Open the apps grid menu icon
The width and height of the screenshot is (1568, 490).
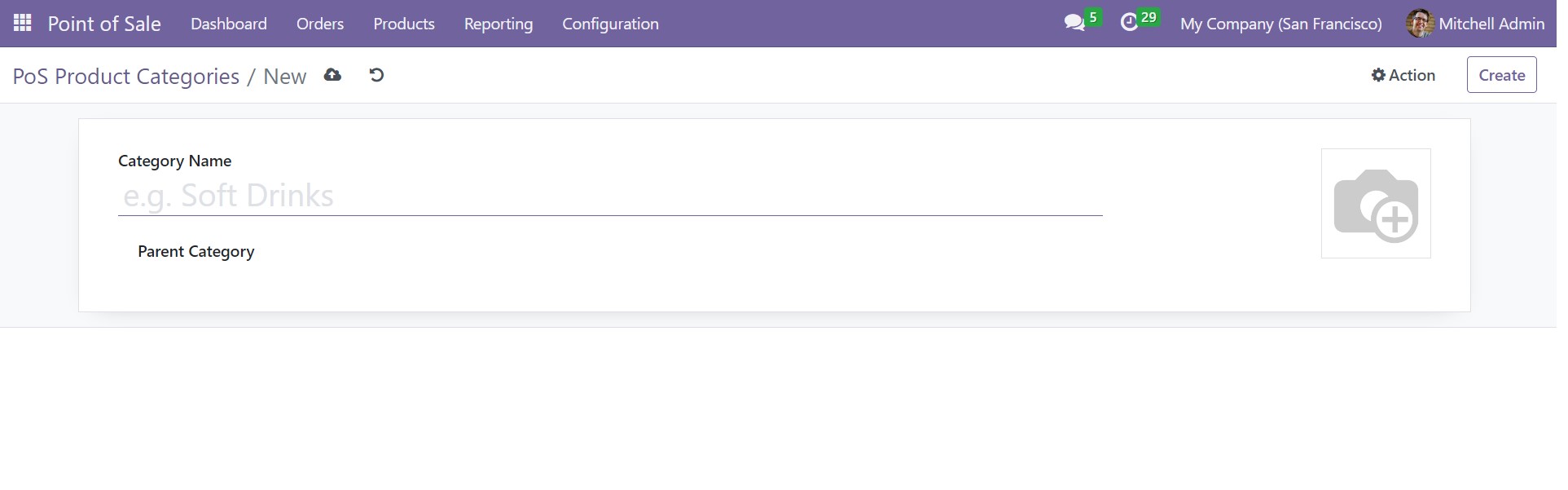(x=23, y=23)
